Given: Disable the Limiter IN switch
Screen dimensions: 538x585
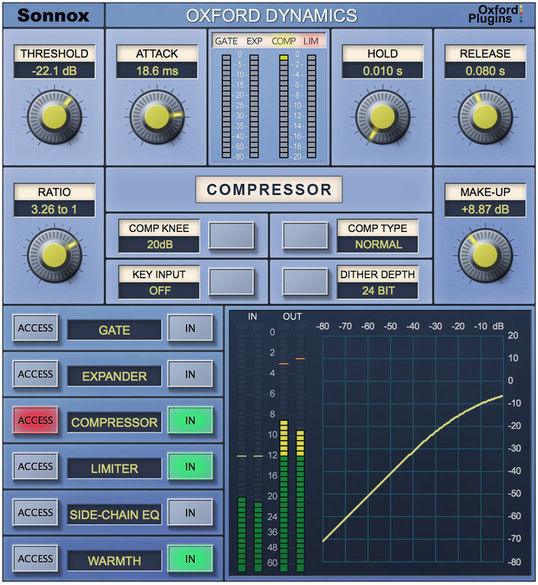Looking at the screenshot, I should coord(190,466).
